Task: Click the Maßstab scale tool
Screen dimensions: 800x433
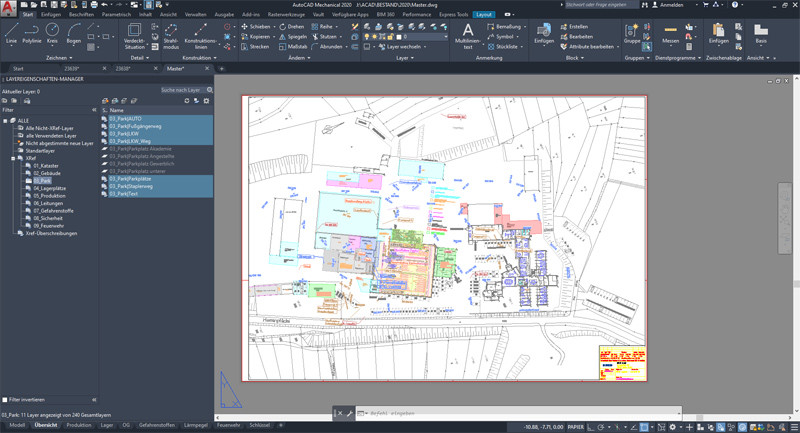Action: [293, 46]
